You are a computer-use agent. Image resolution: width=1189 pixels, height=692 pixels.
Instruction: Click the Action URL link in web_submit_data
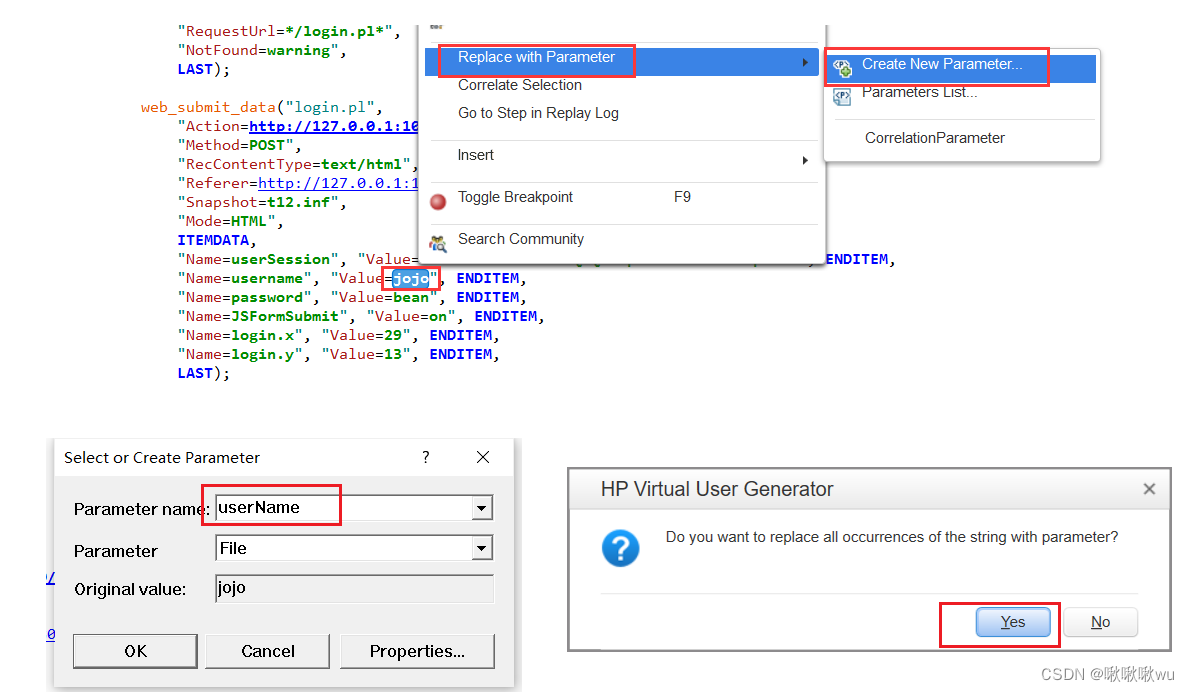point(334,127)
